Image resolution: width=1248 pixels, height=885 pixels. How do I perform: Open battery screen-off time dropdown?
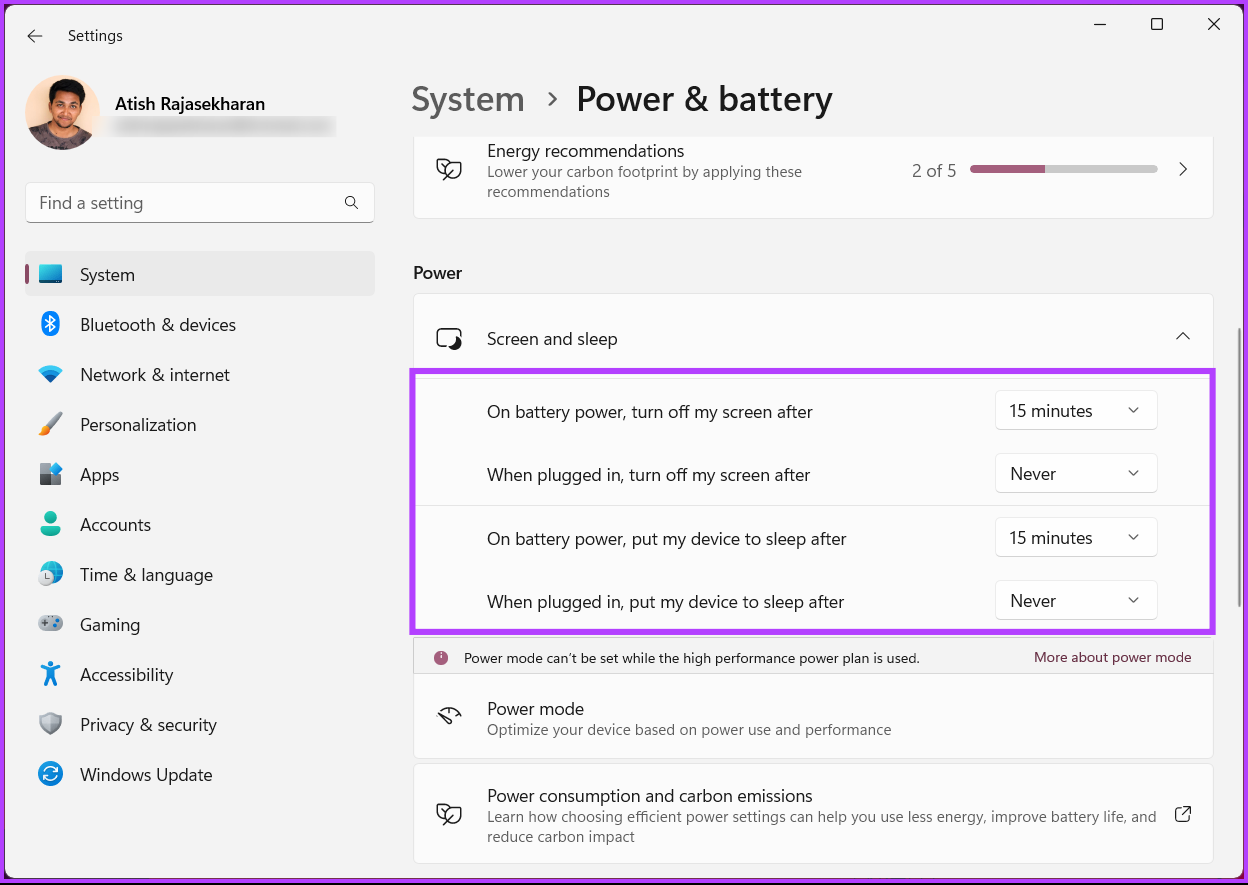coord(1076,411)
